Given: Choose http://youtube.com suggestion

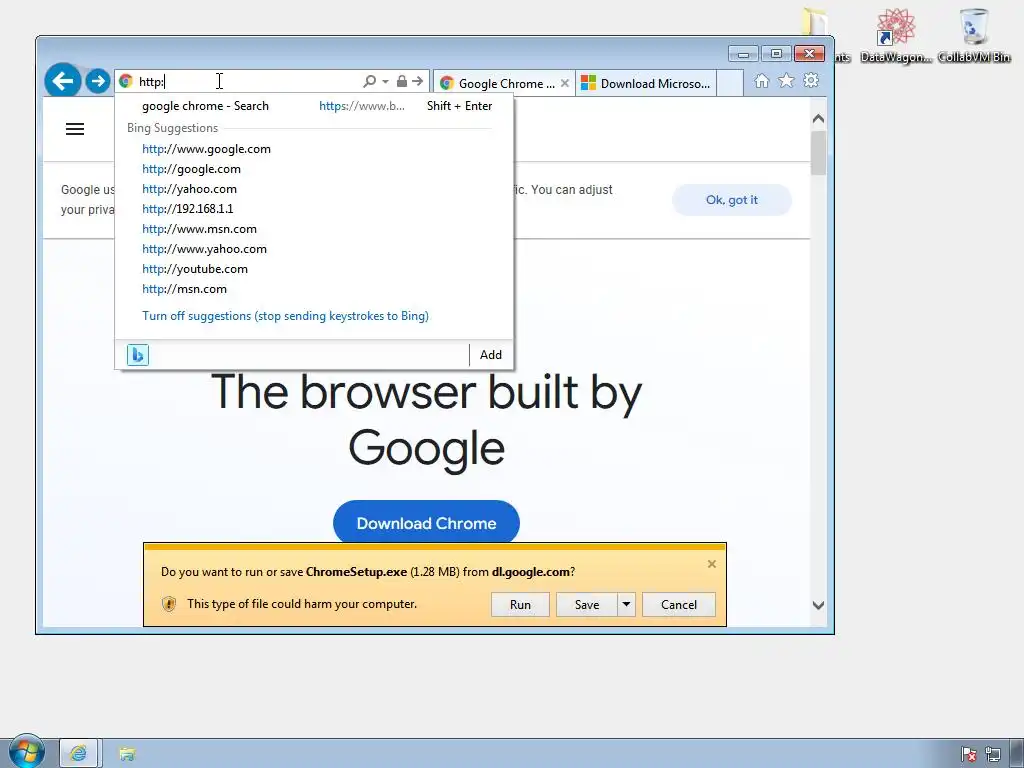Looking at the screenshot, I should pyautogui.click(x=314, y=269).
